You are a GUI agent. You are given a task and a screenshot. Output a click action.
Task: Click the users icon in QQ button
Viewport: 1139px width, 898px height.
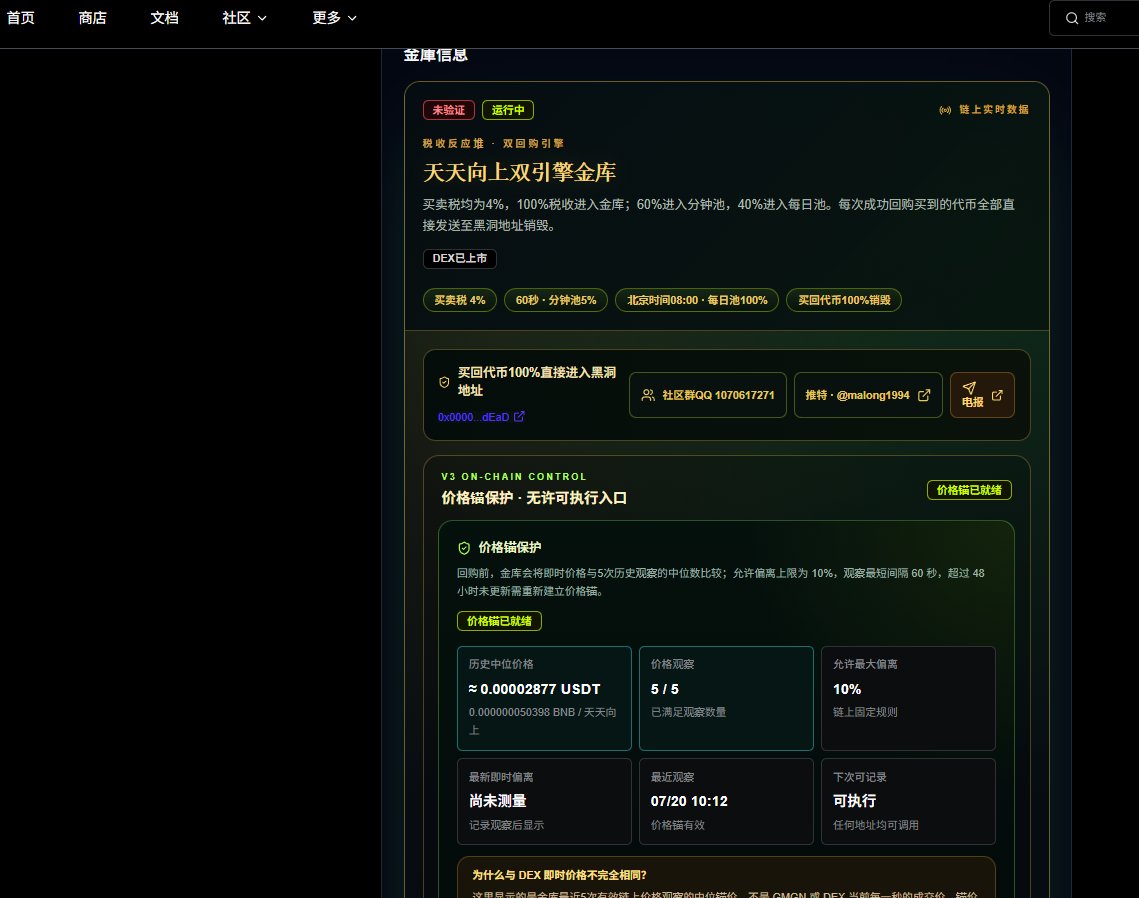[x=648, y=395]
